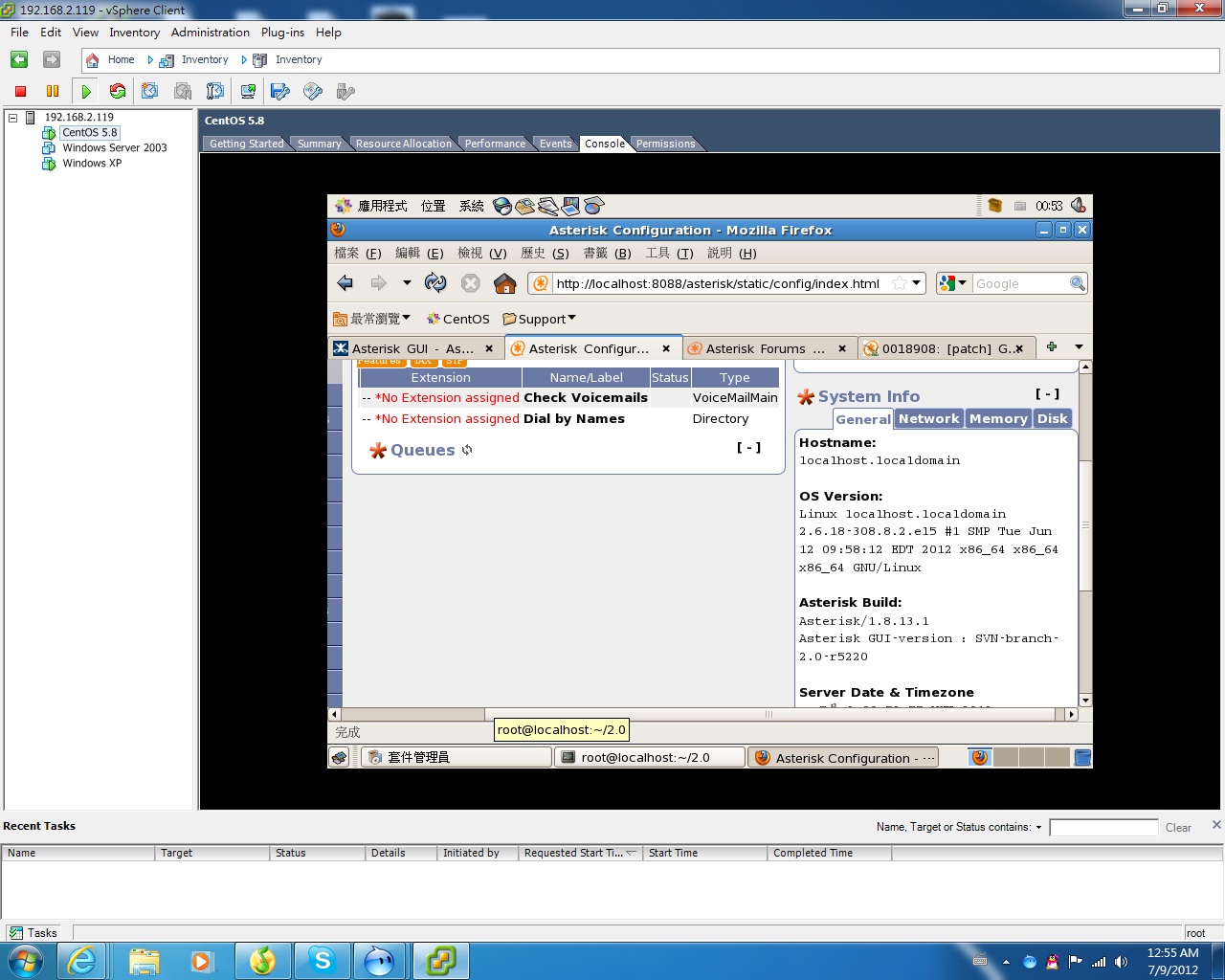Click Firefox reload page icon
The width and height of the screenshot is (1225, 980).
pyautogui.click(x=435, y=283)
